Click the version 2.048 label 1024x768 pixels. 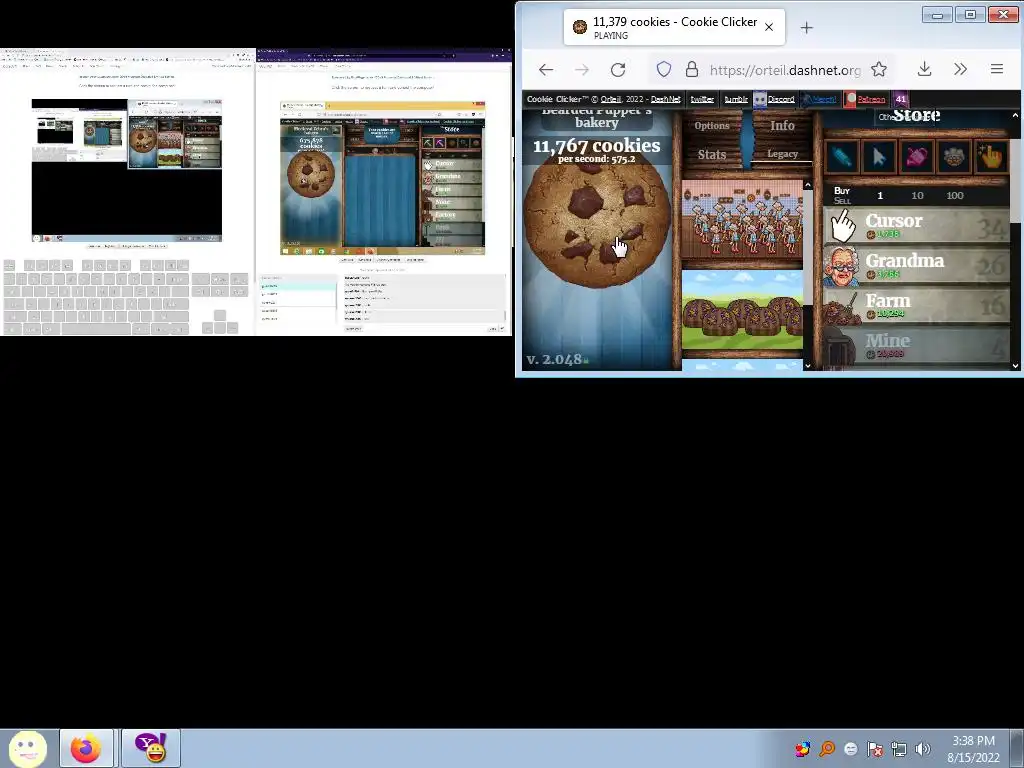(556, 359)
